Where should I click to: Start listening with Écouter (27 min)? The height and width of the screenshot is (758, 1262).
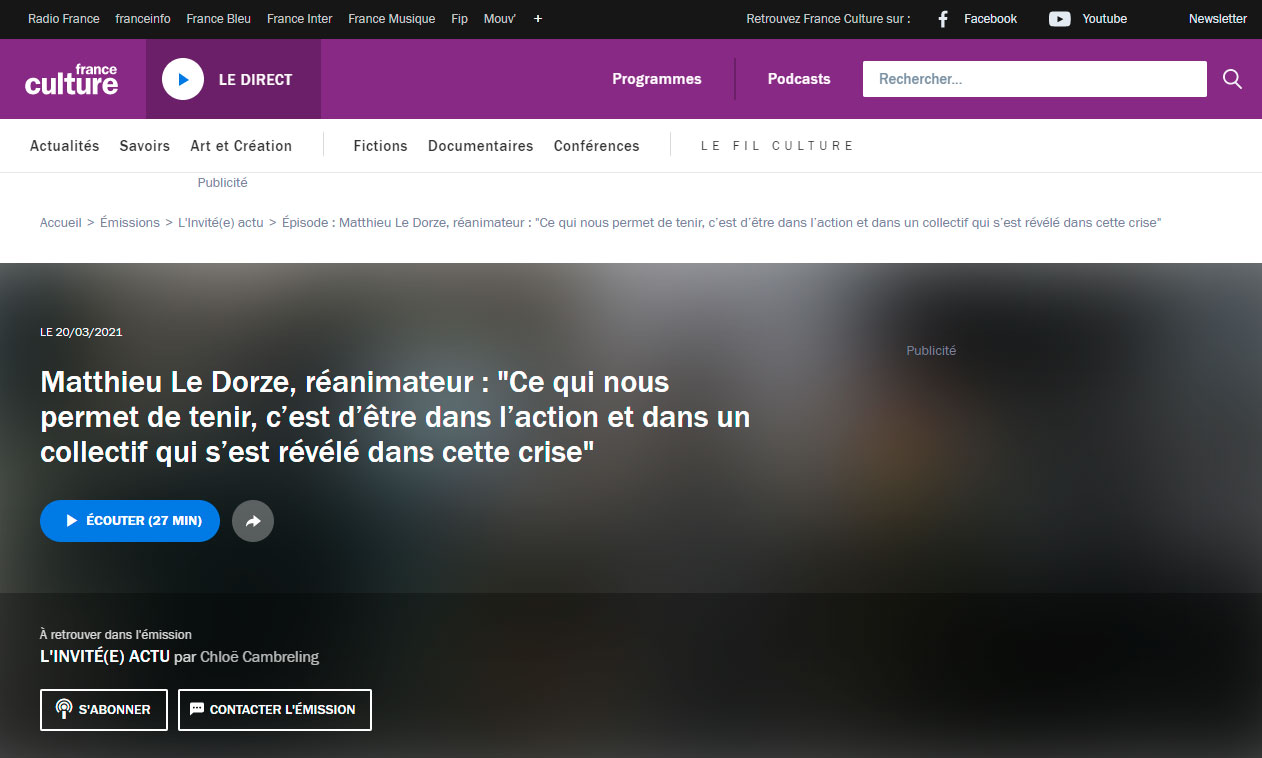pos(130,521)
